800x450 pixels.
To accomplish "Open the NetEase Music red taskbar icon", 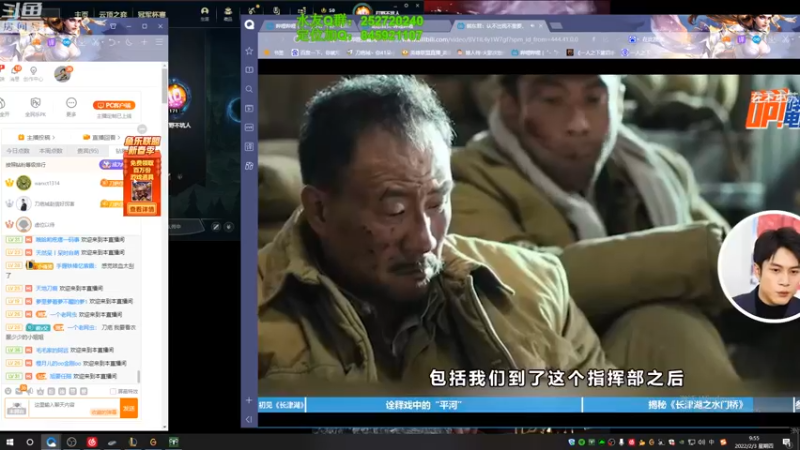I will pyautogui.click(x=92, y=442).
